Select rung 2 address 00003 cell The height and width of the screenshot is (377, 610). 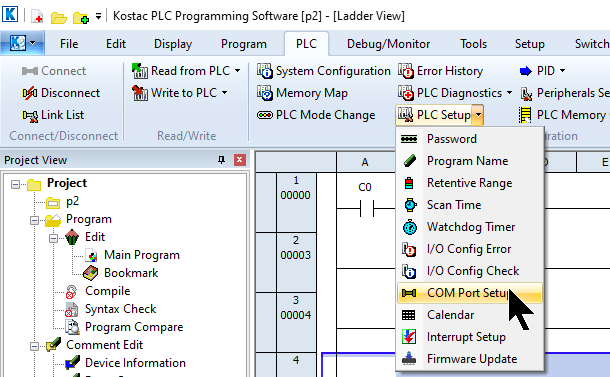(x=296, y=263)
